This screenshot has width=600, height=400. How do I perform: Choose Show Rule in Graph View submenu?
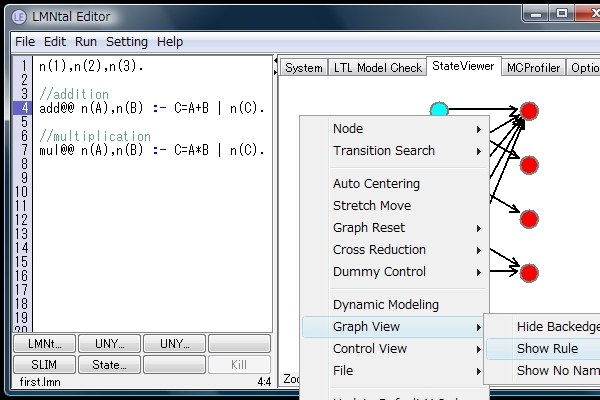547,349
